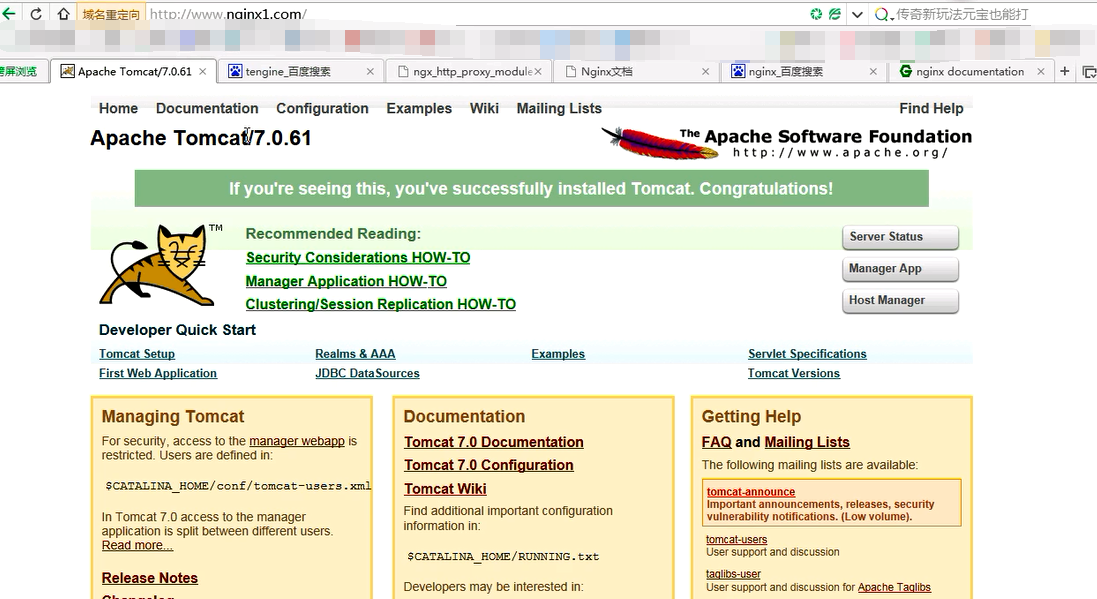Click the green recycle-style browser icon
This screenshot has width=1097, height=599.
pyautogui.click(x=816, y=14)
